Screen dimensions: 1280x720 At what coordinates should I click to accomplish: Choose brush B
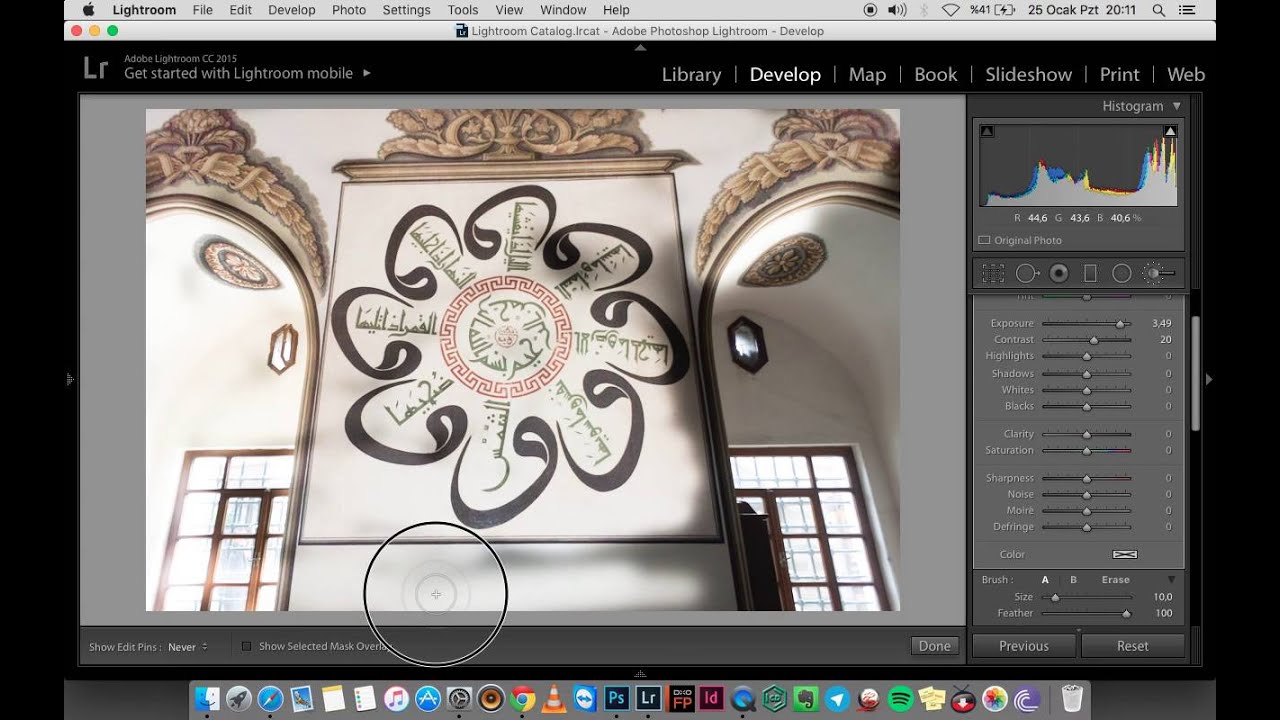coord(1073,580)
